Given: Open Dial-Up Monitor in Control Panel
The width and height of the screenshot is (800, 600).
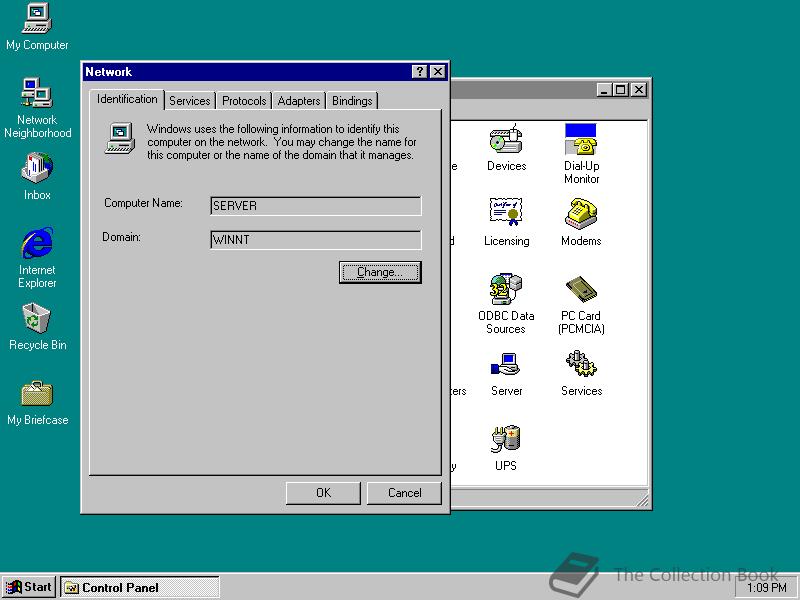Looking at the screenshot, I should [581, 153].
